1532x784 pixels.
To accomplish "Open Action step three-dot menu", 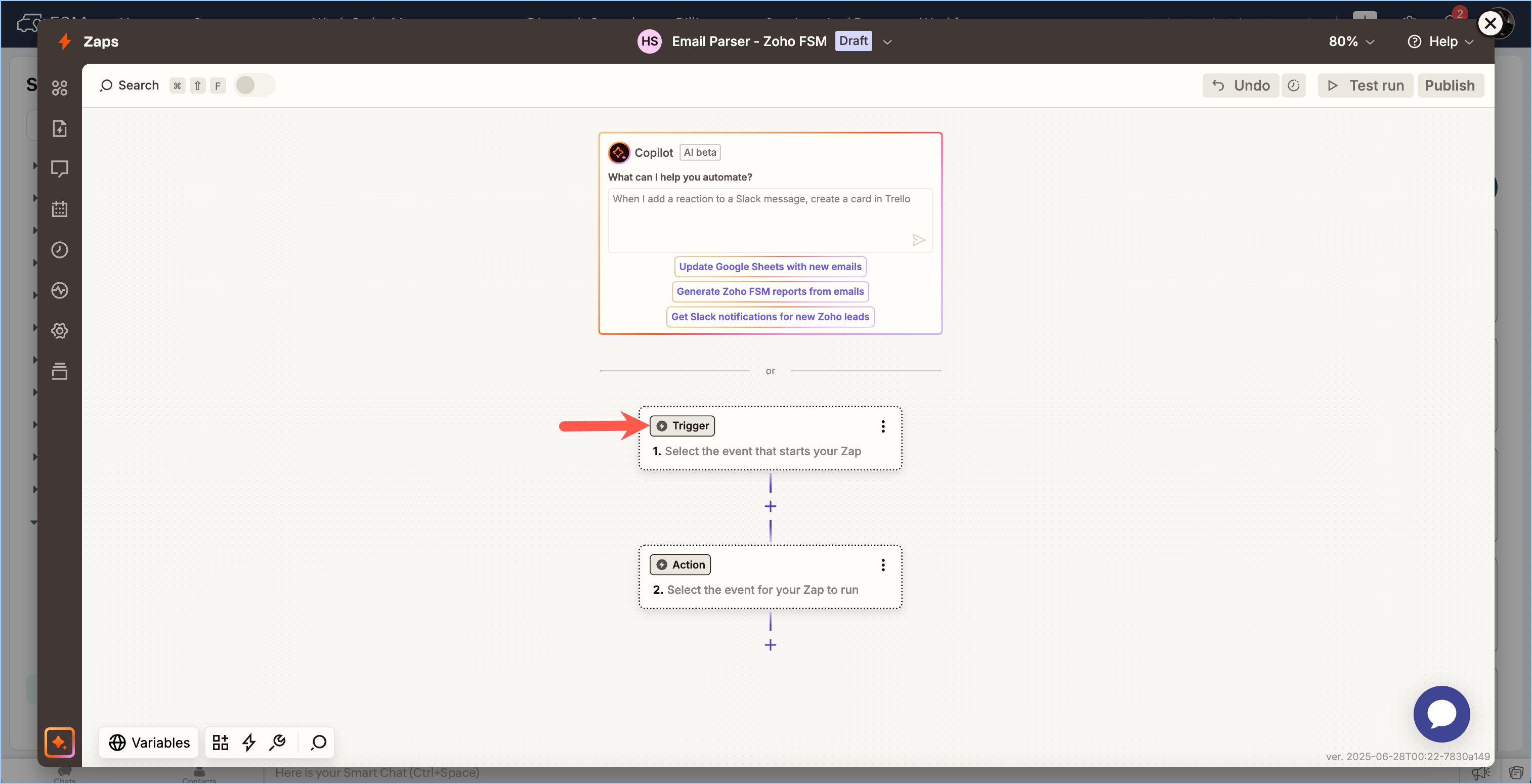I will tap(882, 564).
